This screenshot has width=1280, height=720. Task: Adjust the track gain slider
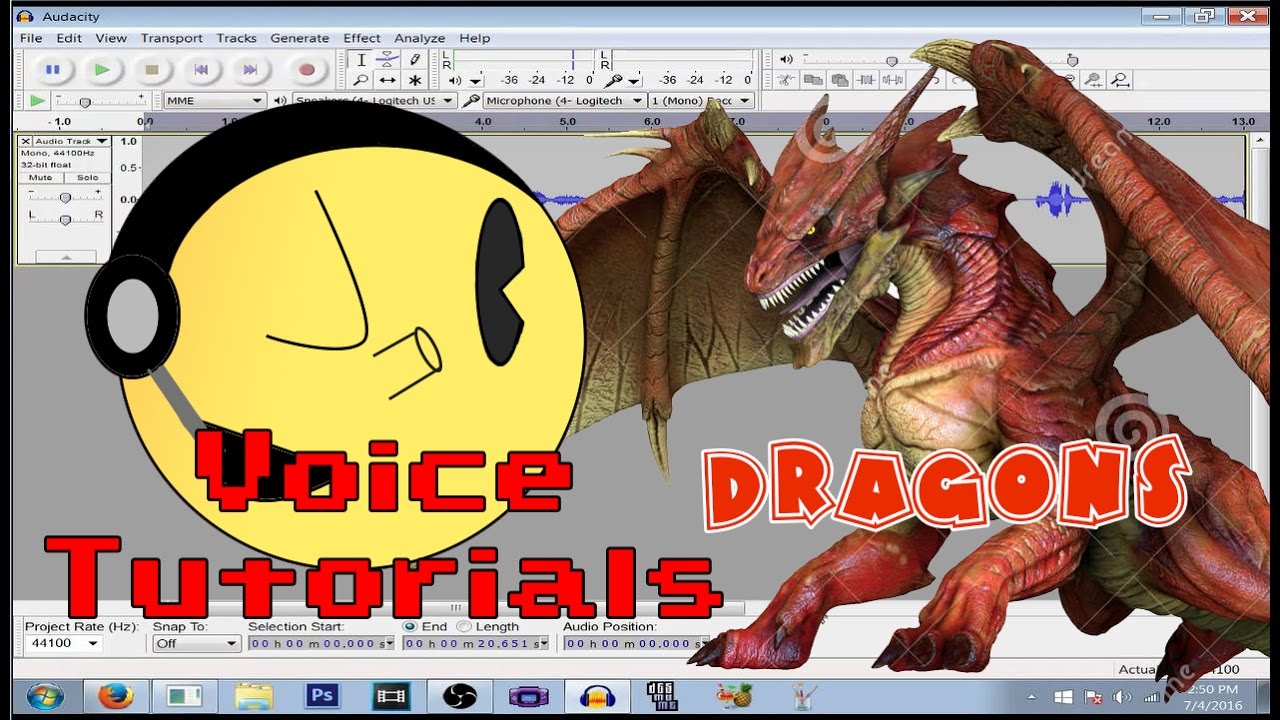[65, 197]
